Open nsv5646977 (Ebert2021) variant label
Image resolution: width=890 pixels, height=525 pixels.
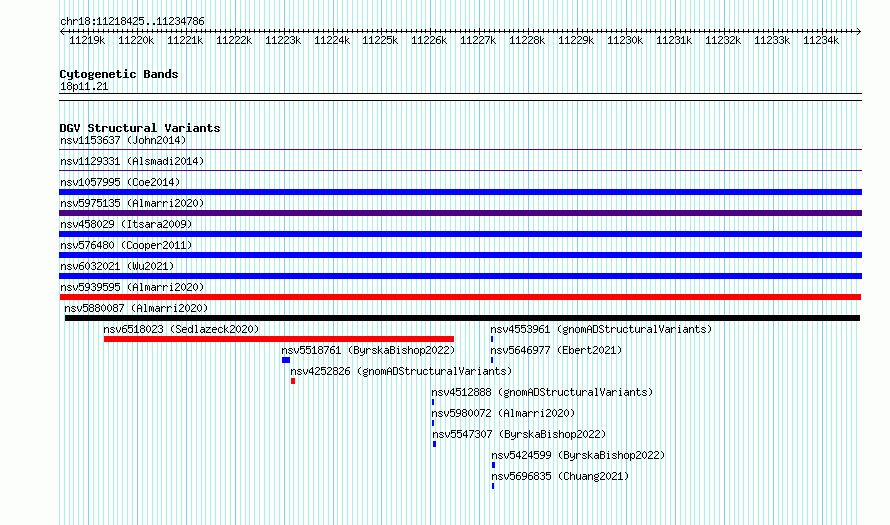[x=556, y=350]
